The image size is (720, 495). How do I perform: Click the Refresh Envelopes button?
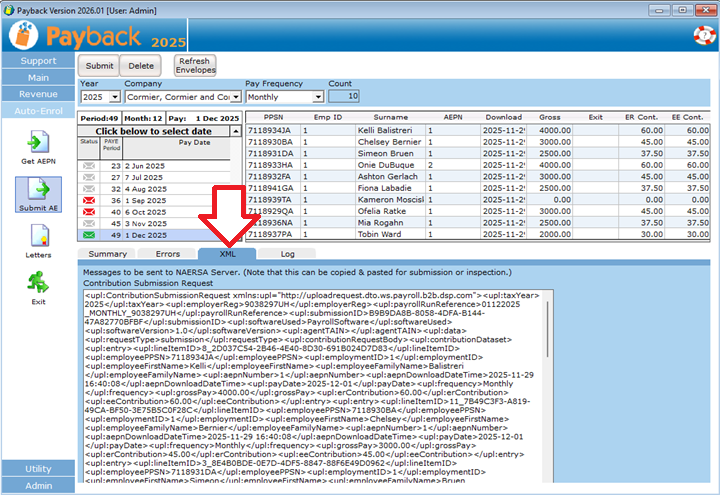[x=195, y=65]
